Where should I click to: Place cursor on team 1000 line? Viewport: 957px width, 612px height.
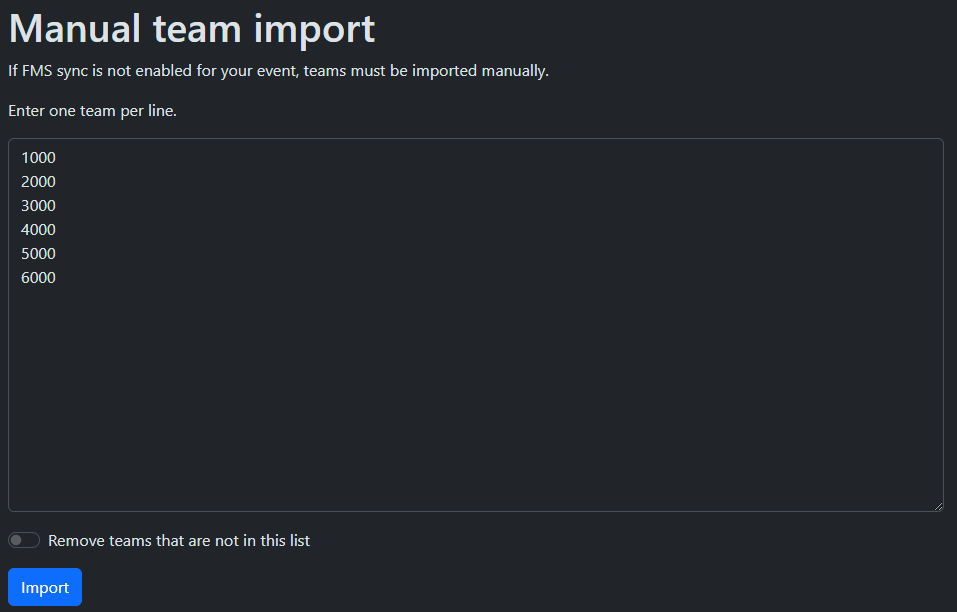(39, 158)
